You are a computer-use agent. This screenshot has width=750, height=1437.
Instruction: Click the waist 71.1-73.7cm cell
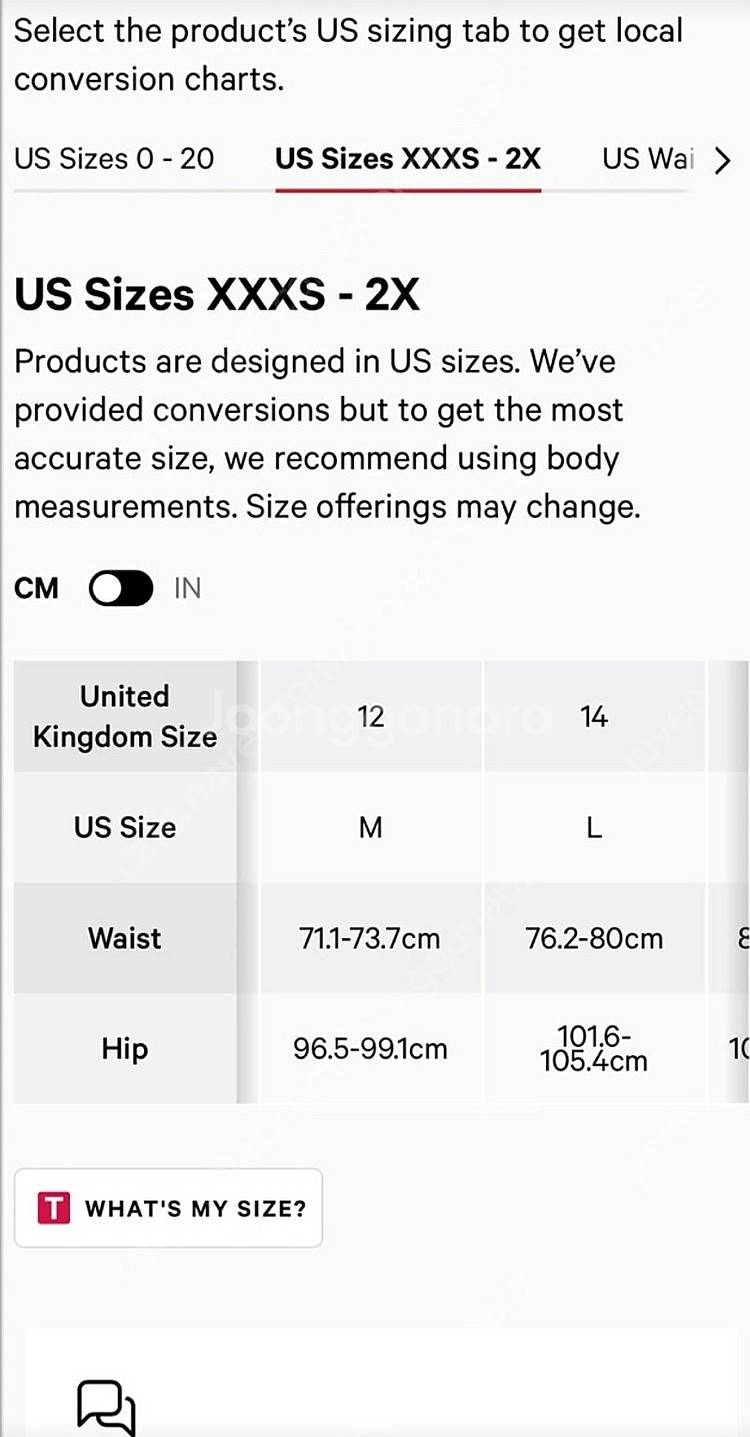coord(371,938)
